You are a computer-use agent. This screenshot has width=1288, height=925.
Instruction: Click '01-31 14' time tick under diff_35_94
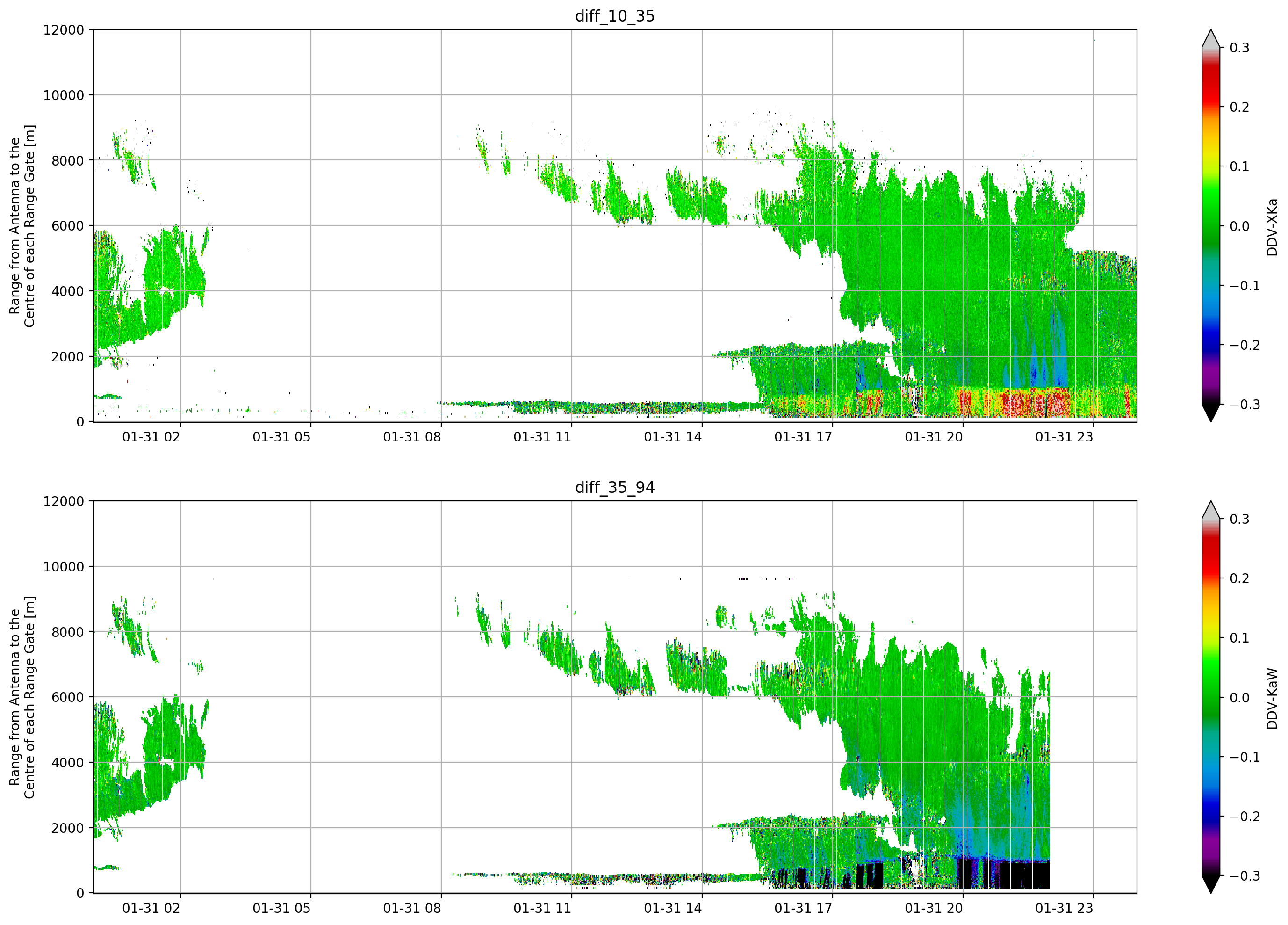click(x=673, y=909)
